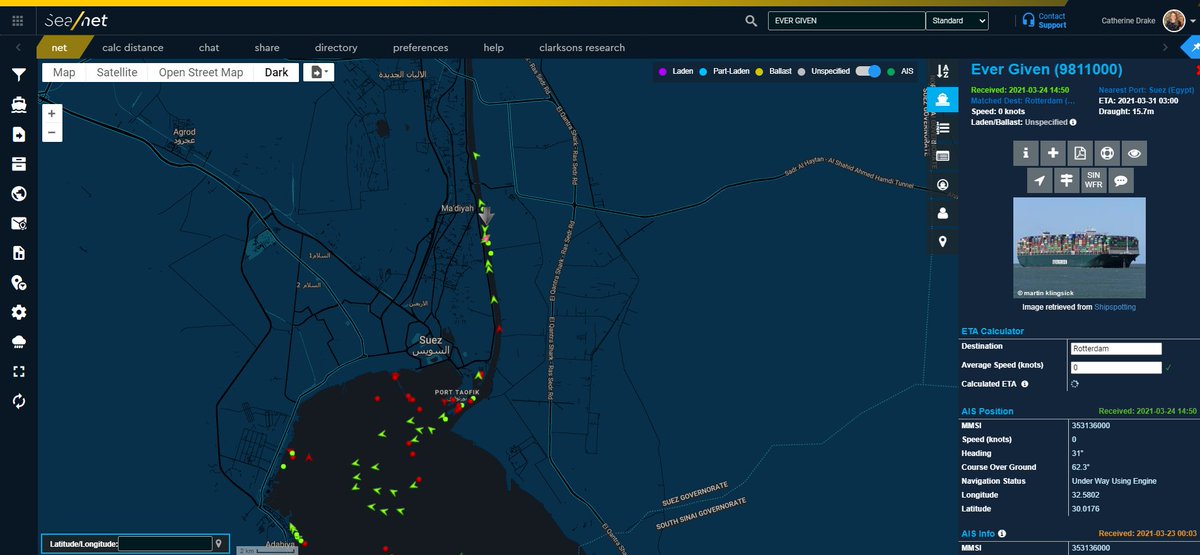Open the help menu item
1200x555 pixels.
[494, 47]
